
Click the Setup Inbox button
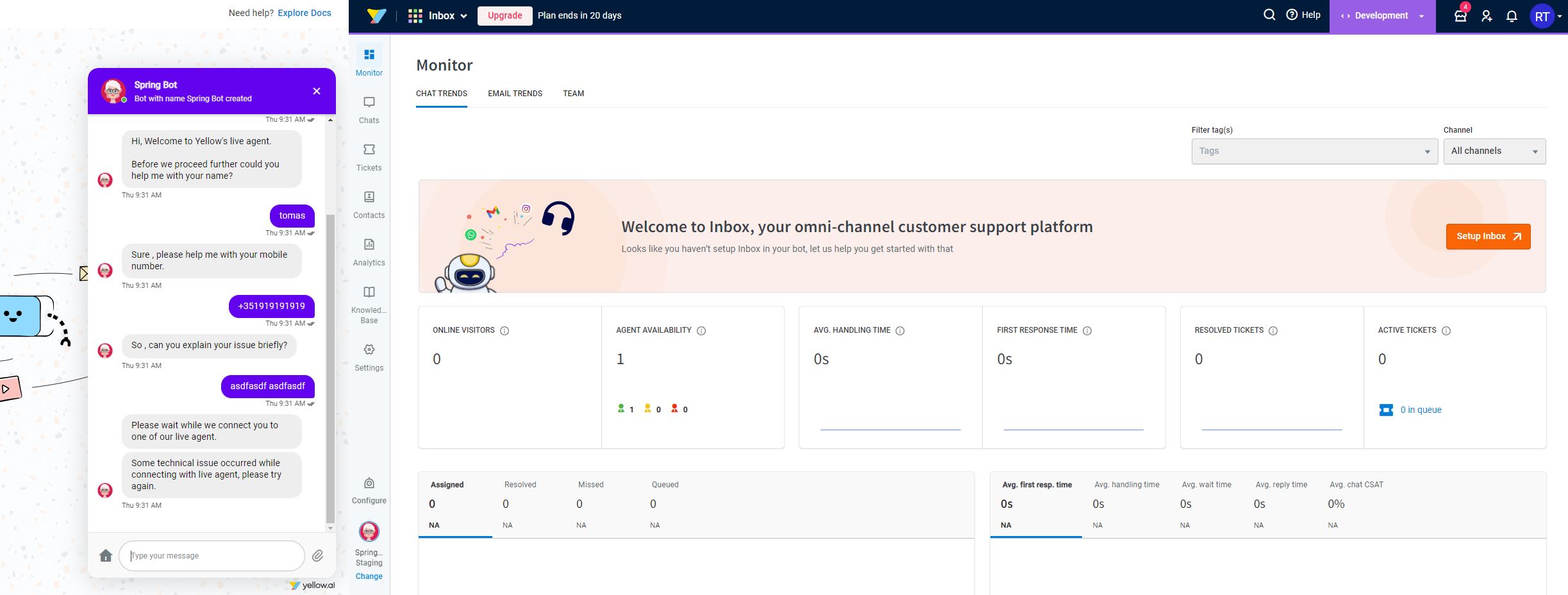pyautogui.click(x=1488, y=237)
